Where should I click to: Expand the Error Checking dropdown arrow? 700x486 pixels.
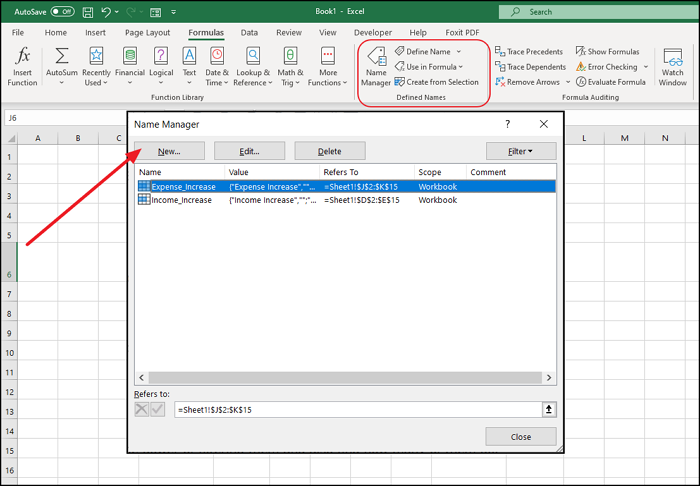646,67
